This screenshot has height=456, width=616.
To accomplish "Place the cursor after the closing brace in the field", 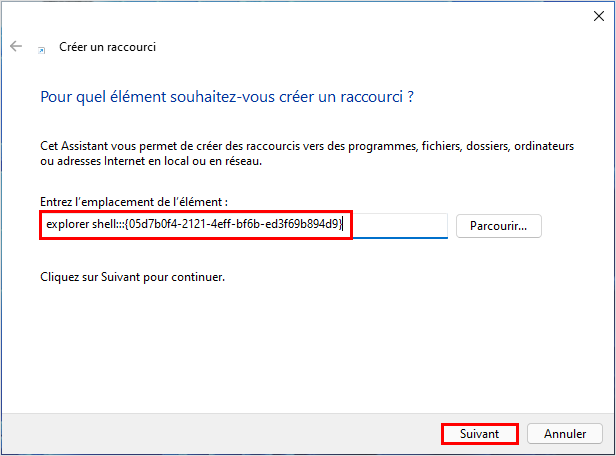I will click(343, 224).
